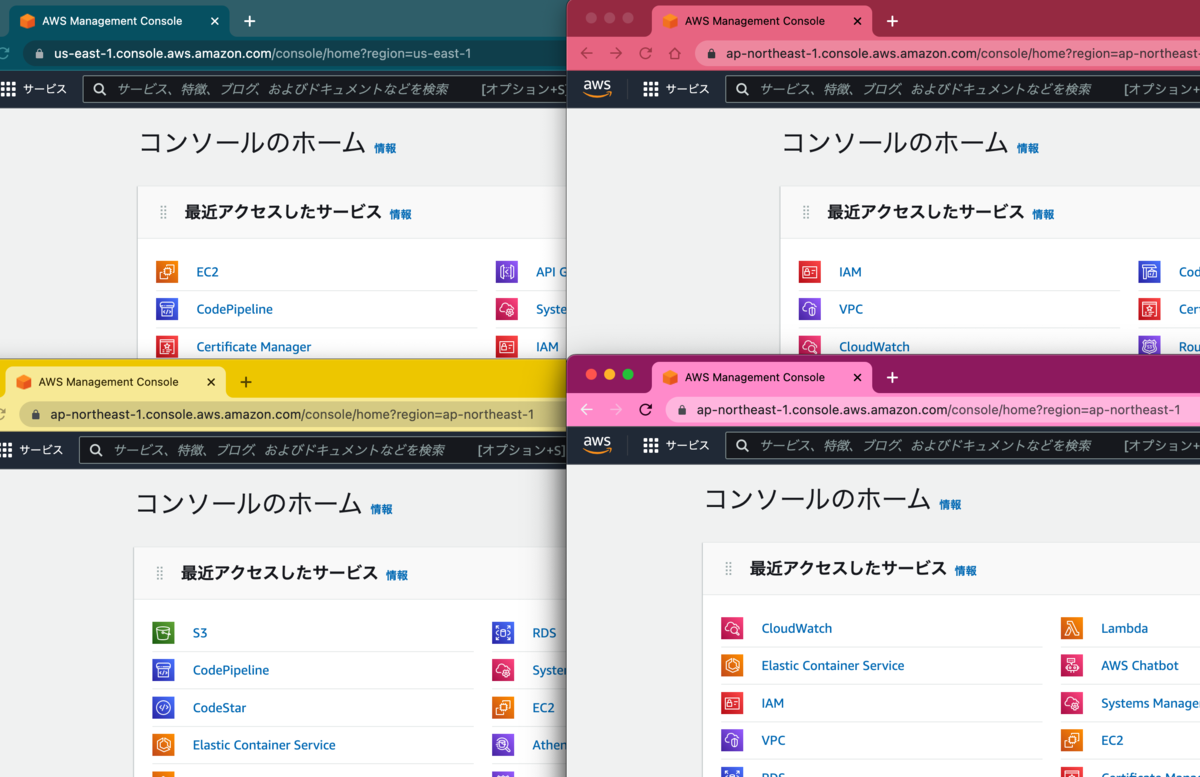Click the AWS logo in the magenta window
1200x777 pixels.
(597, 445)
